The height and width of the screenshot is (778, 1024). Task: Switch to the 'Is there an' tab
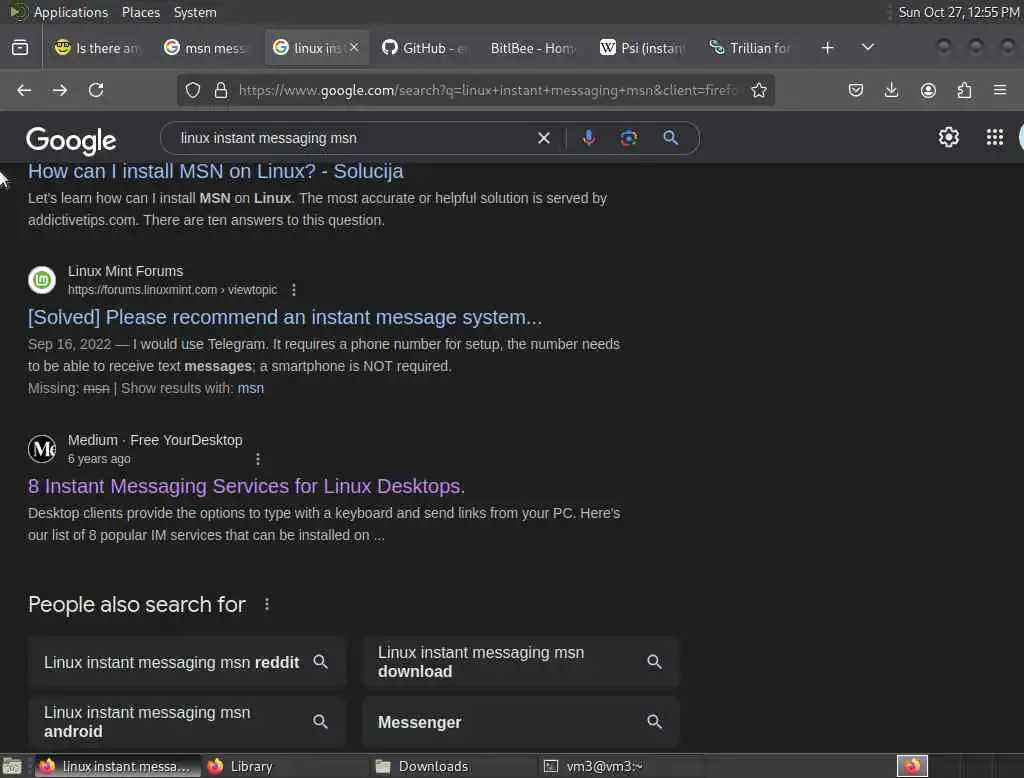click(98, 48)
